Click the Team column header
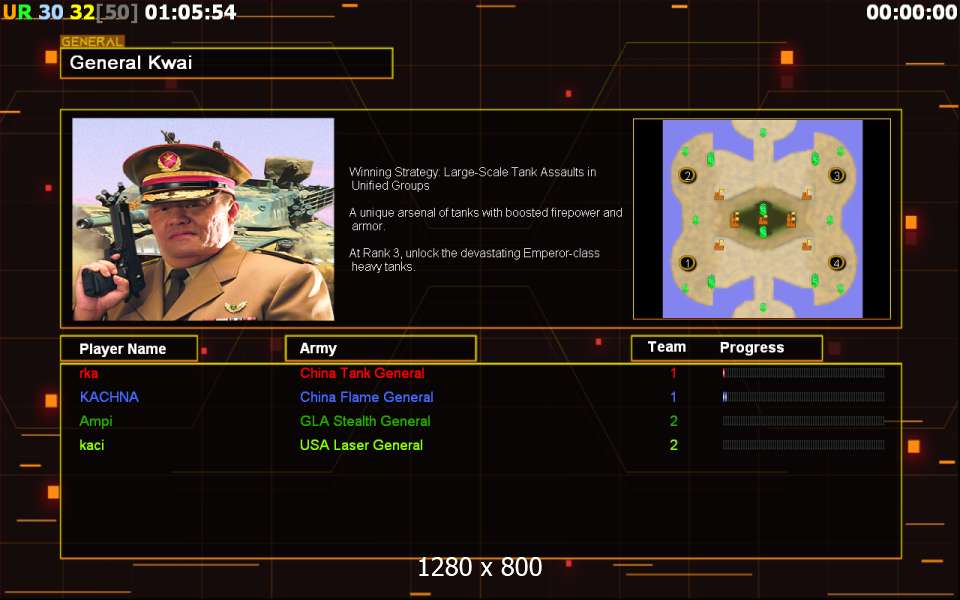Image resolution: width=960 pixels, height=600 pixels. click(667, 347)
